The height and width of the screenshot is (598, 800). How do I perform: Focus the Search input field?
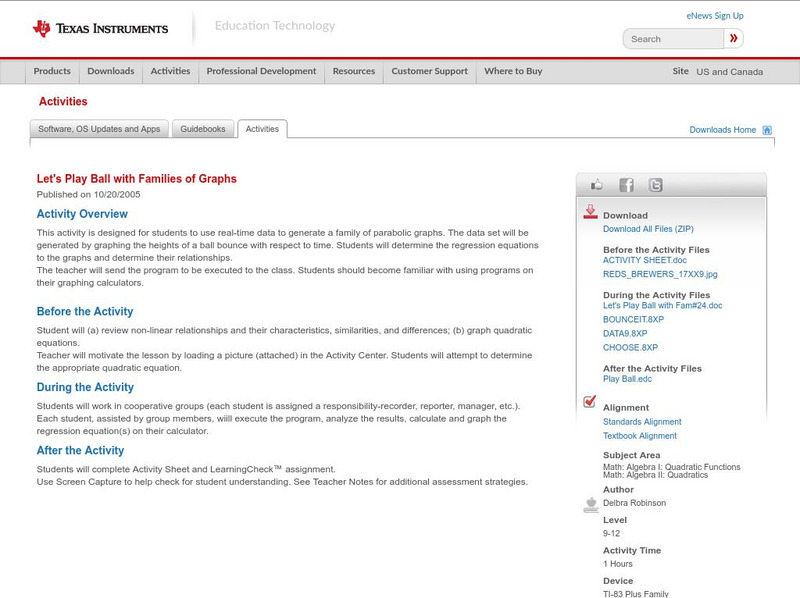pos(673,39)
